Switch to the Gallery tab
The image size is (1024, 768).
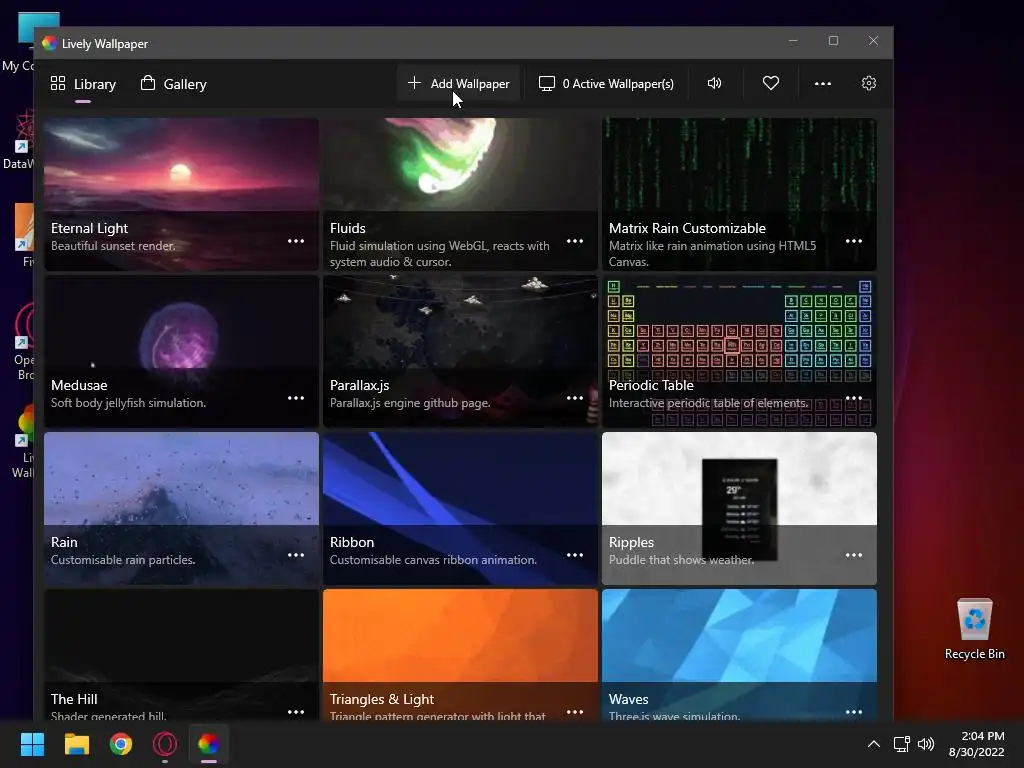[x=174, y=84]
